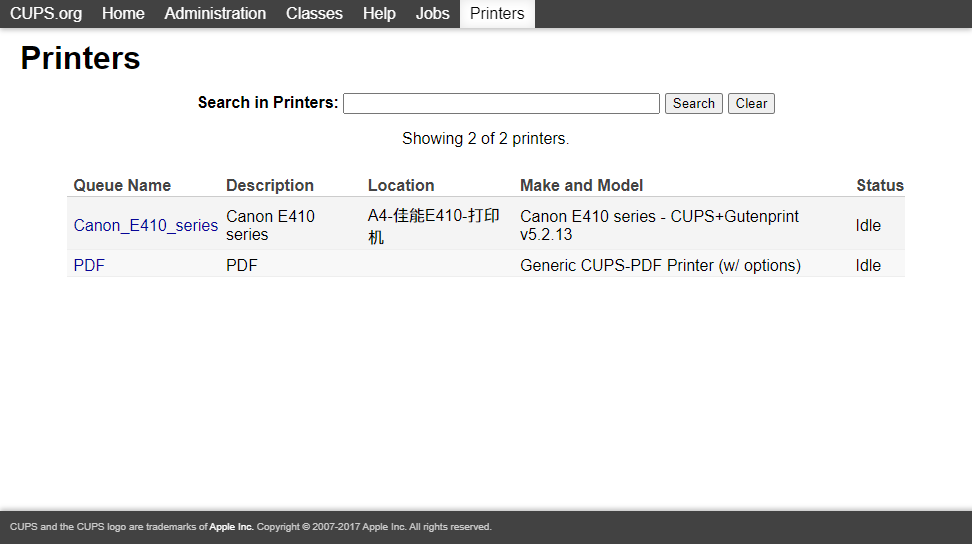972x544 pixels.
Task: Open the CUPS.org site link
Action: point(46,14)
